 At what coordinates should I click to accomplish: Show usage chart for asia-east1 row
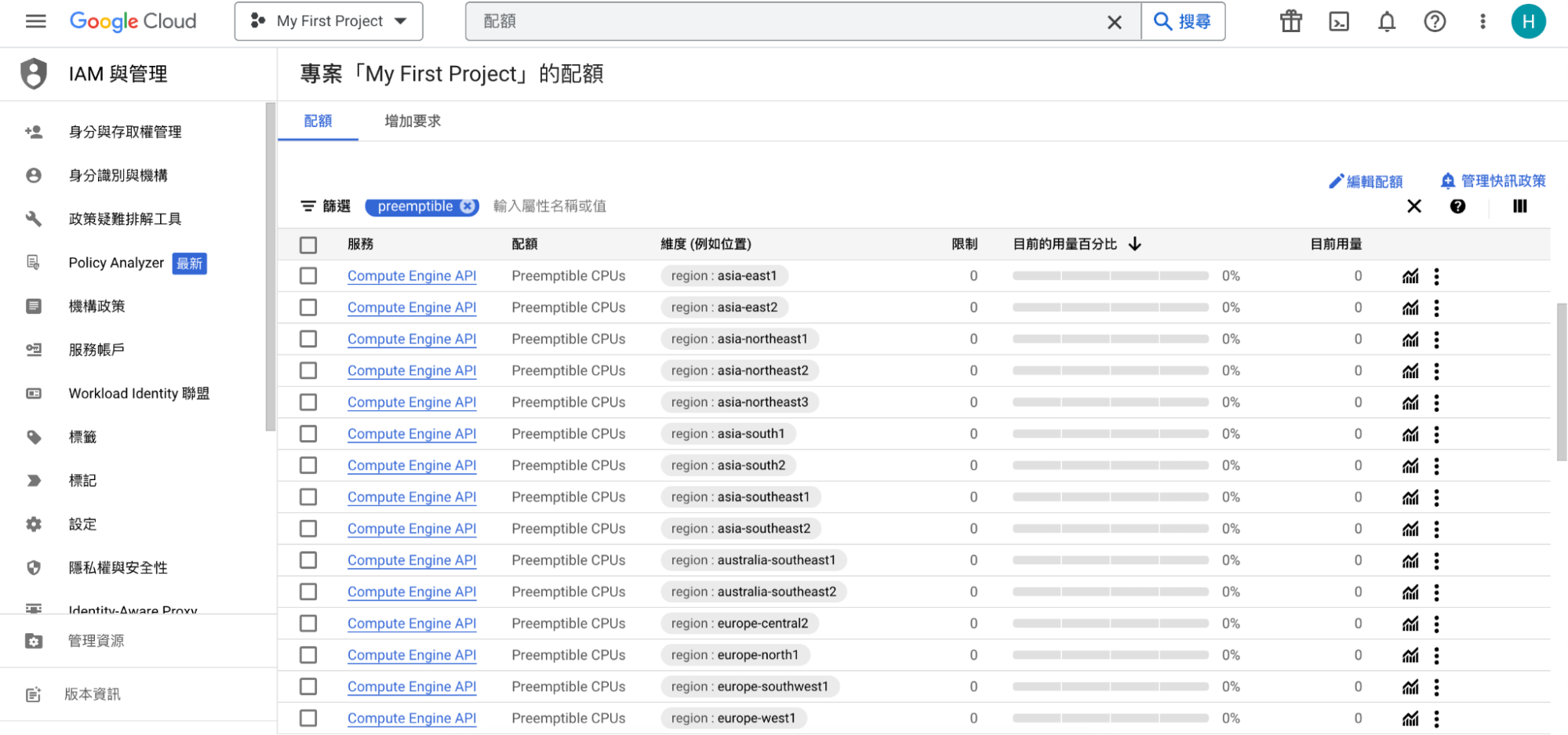point(1410,276)
